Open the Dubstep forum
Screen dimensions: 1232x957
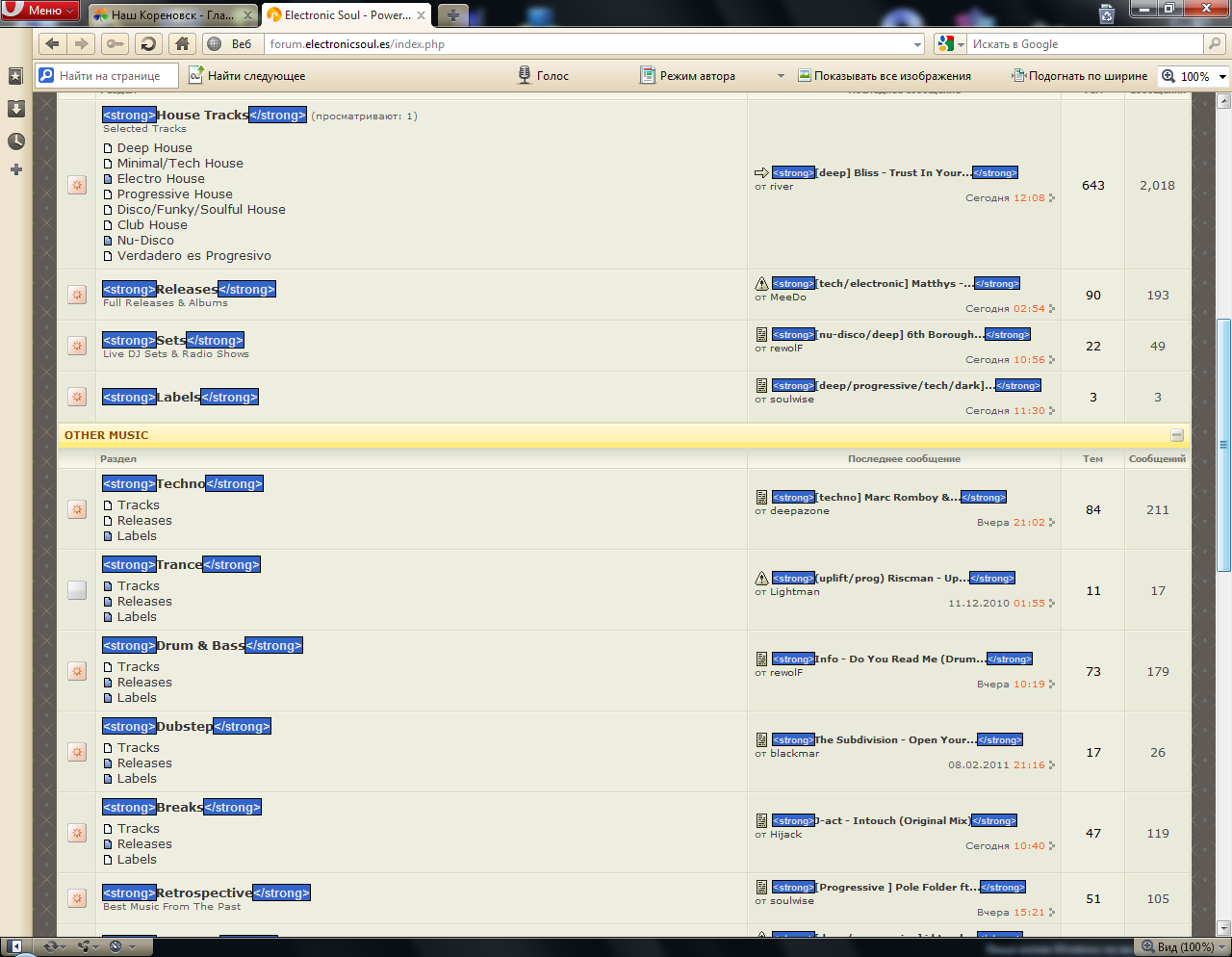[x=185, y=726]
